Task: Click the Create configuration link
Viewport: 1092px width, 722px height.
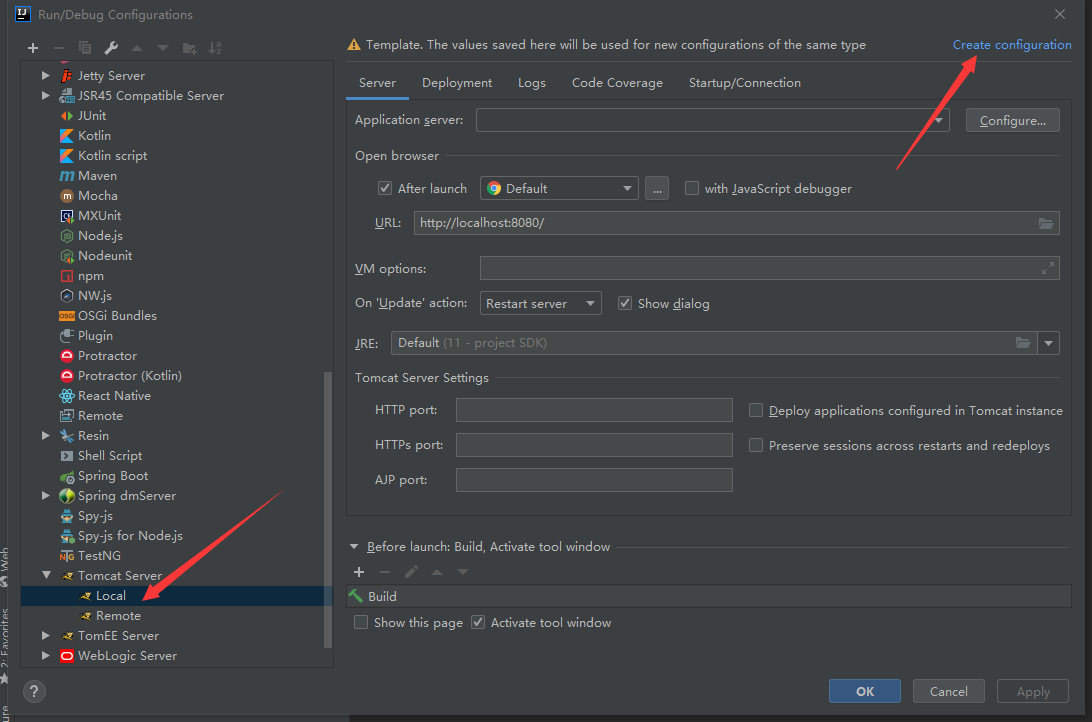Action: click(1012, 44)
